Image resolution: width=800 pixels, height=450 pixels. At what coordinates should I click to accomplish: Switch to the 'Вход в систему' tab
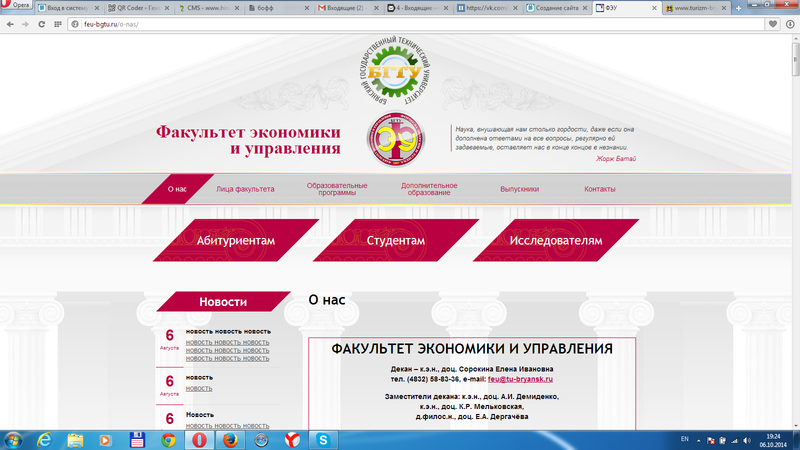[69, 8]
